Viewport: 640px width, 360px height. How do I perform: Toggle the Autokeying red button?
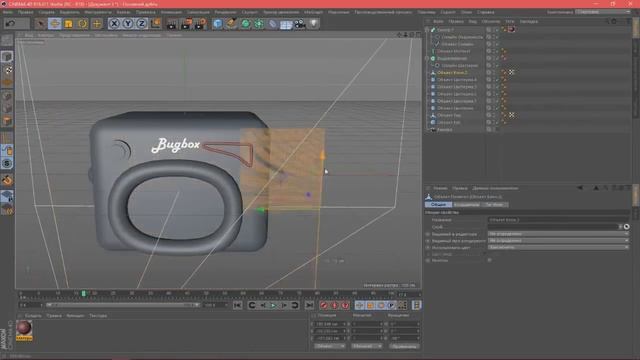click(x=335, y=305)
